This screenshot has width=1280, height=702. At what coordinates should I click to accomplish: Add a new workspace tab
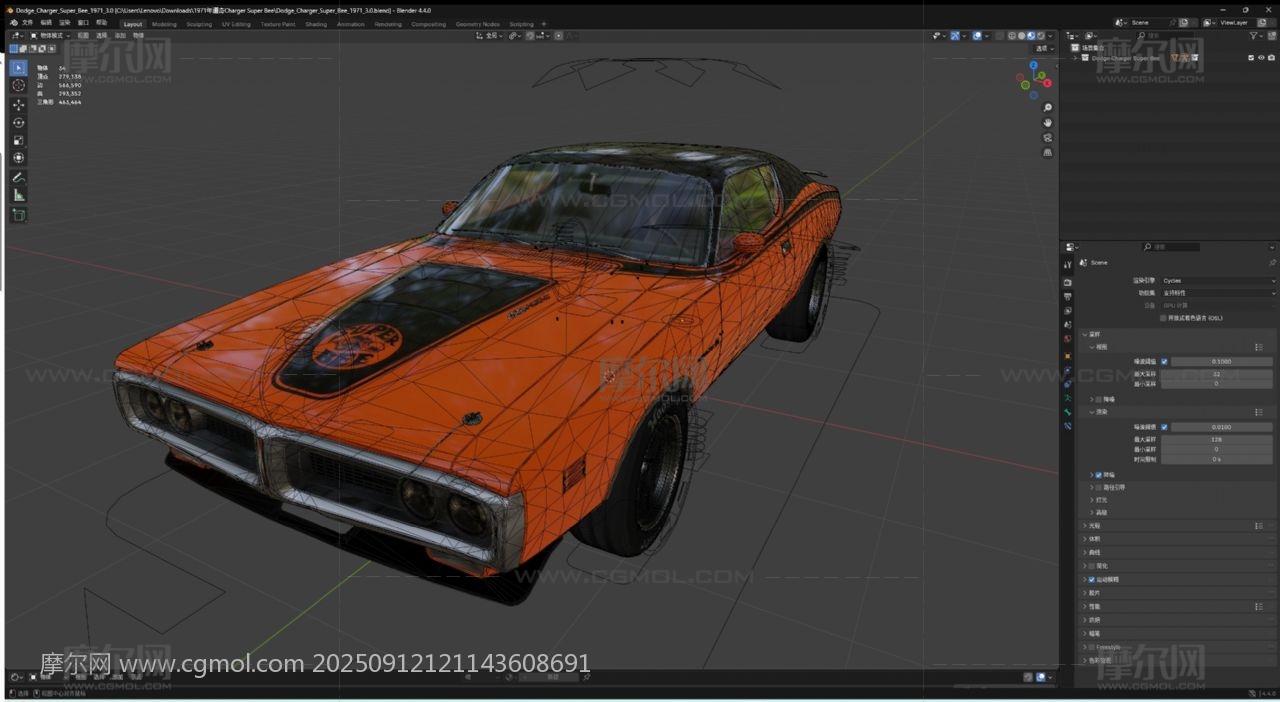pos(544,24)
